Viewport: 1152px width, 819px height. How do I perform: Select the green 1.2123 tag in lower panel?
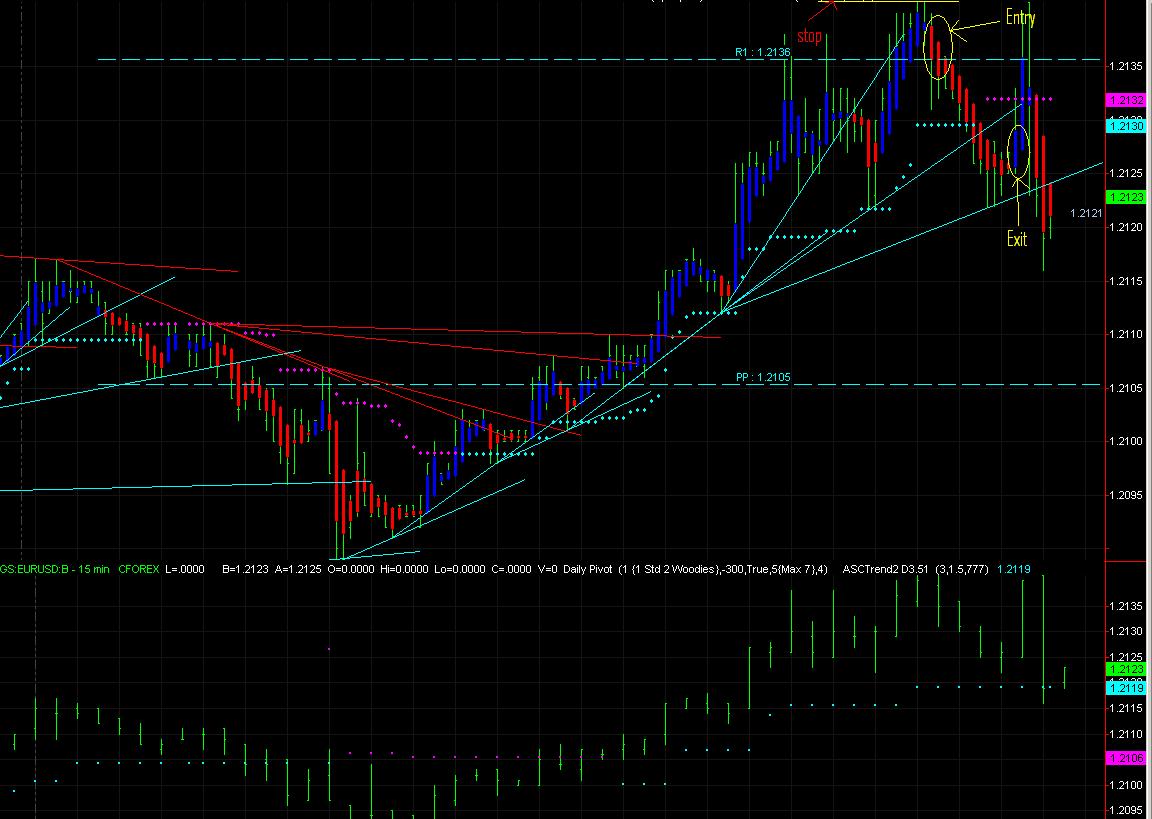(1126, 669)
